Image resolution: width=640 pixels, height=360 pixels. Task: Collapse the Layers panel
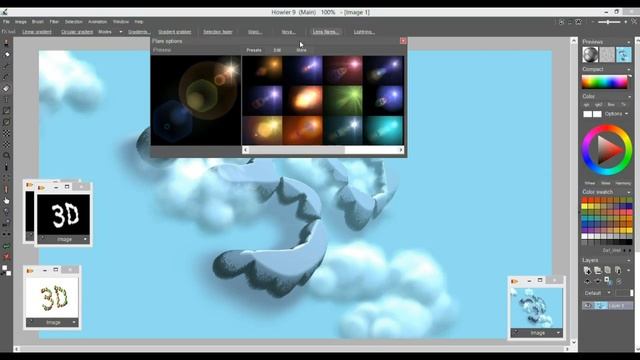point(629,260)
